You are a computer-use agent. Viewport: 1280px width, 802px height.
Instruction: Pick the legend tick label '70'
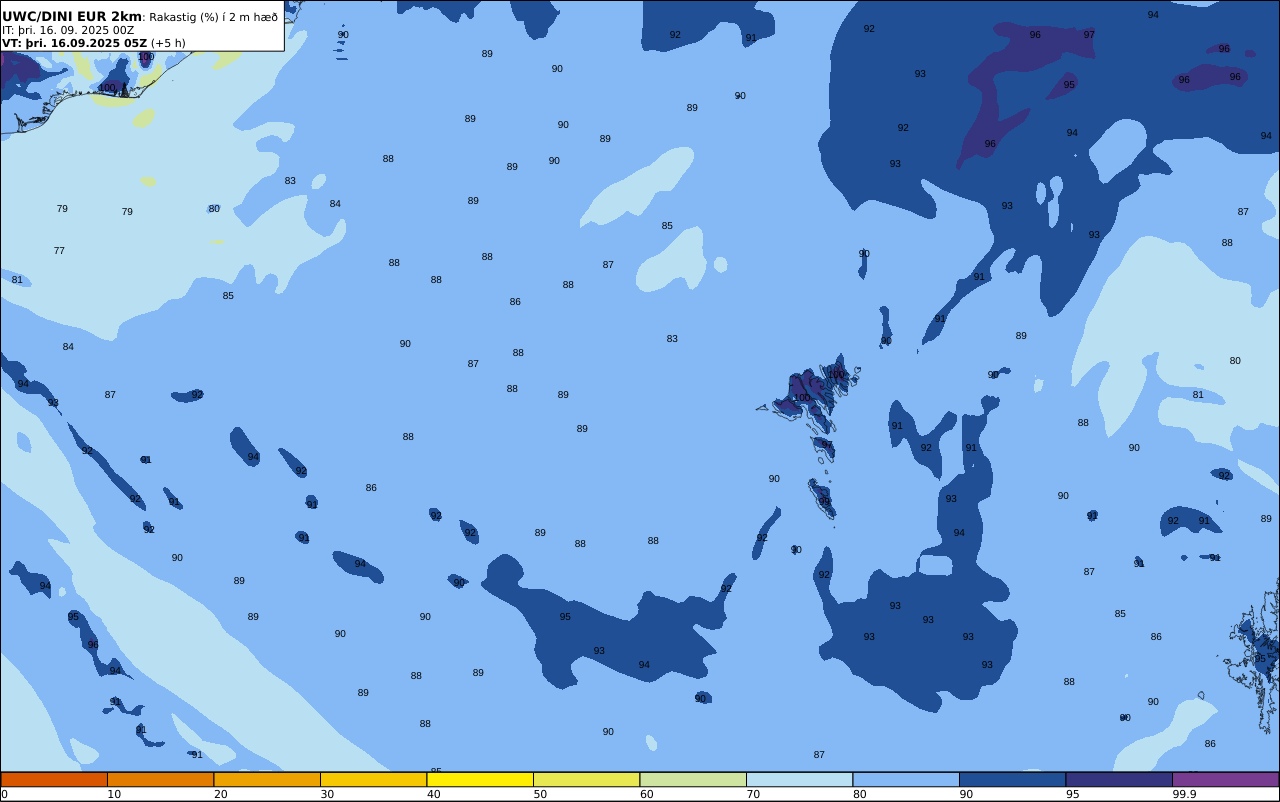(x=753, y=794)
